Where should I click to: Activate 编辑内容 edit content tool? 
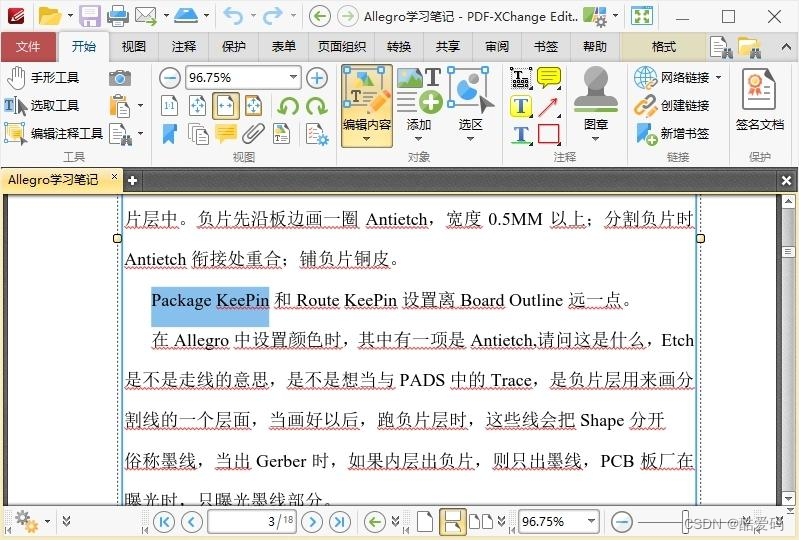(x=367, y=106)
